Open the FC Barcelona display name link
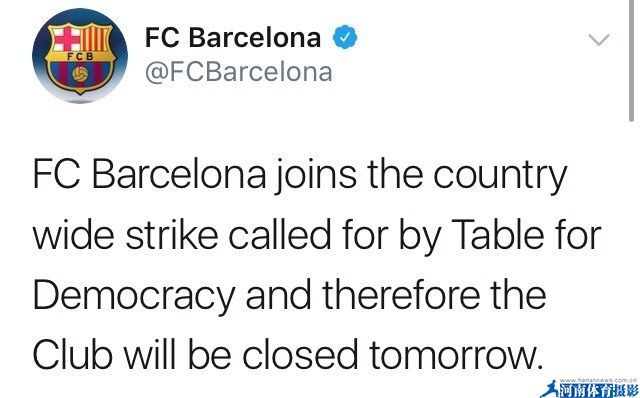Viewport: 640px width, 398px height. pos(233,37)
